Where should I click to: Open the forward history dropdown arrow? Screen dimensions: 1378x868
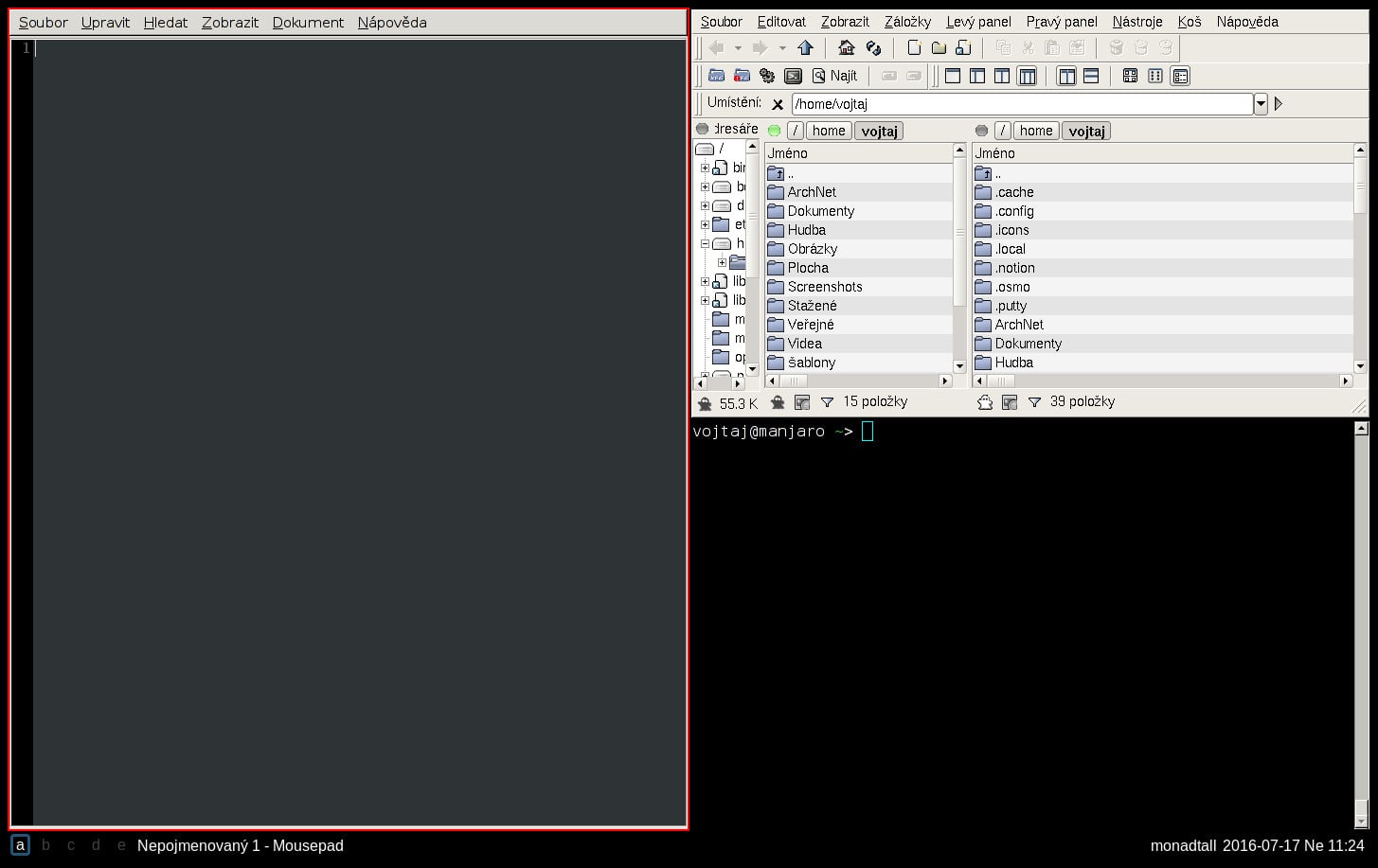click(x=781, y=48)
